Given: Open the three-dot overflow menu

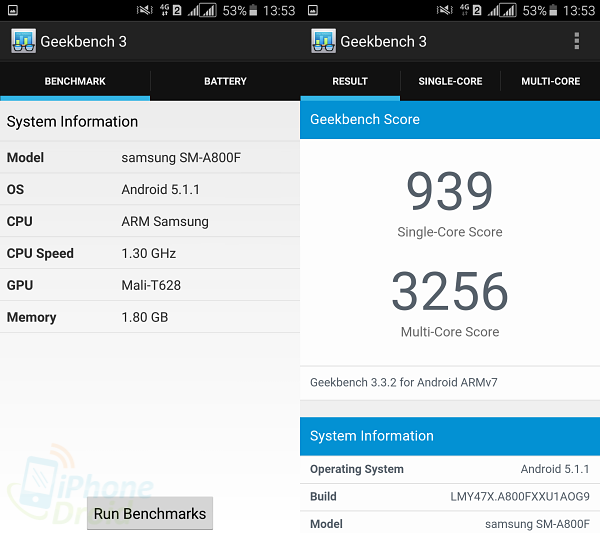Looking at the screenshot, I should click(577, 41).
